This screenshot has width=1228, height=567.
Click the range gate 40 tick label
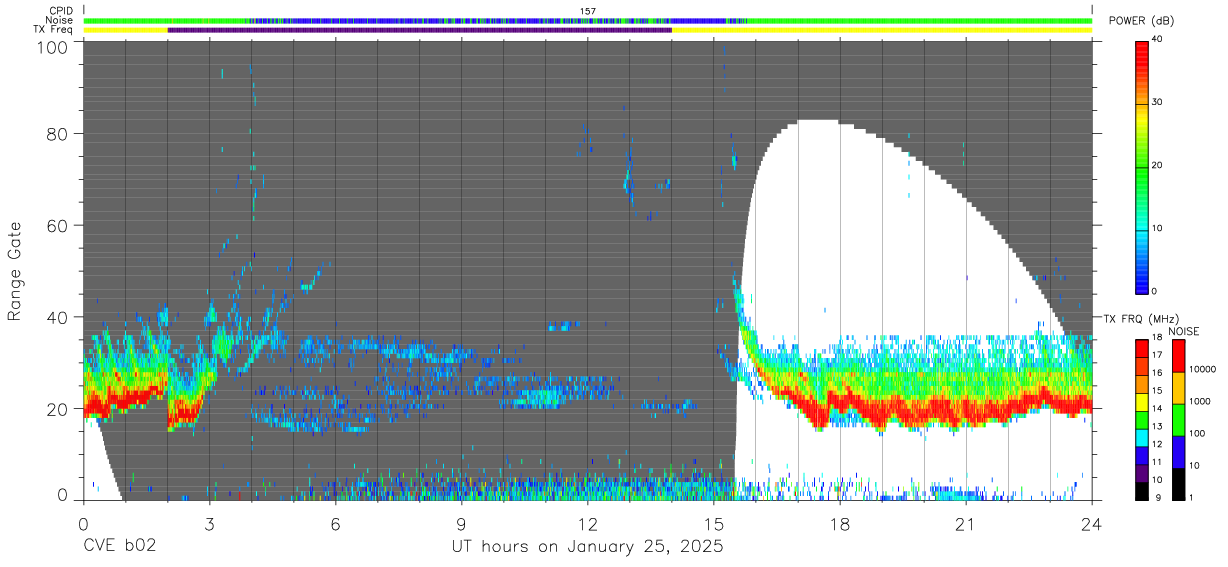(56, 317)
